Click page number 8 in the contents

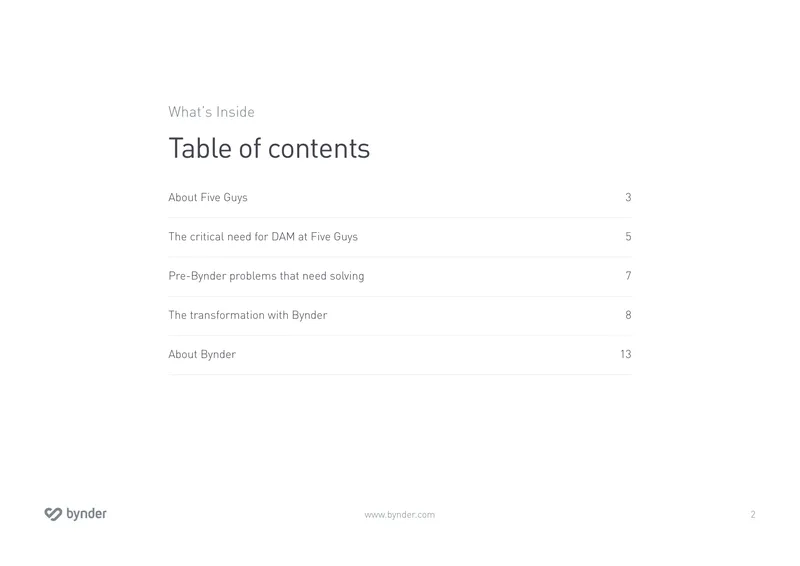pos(628,315)
